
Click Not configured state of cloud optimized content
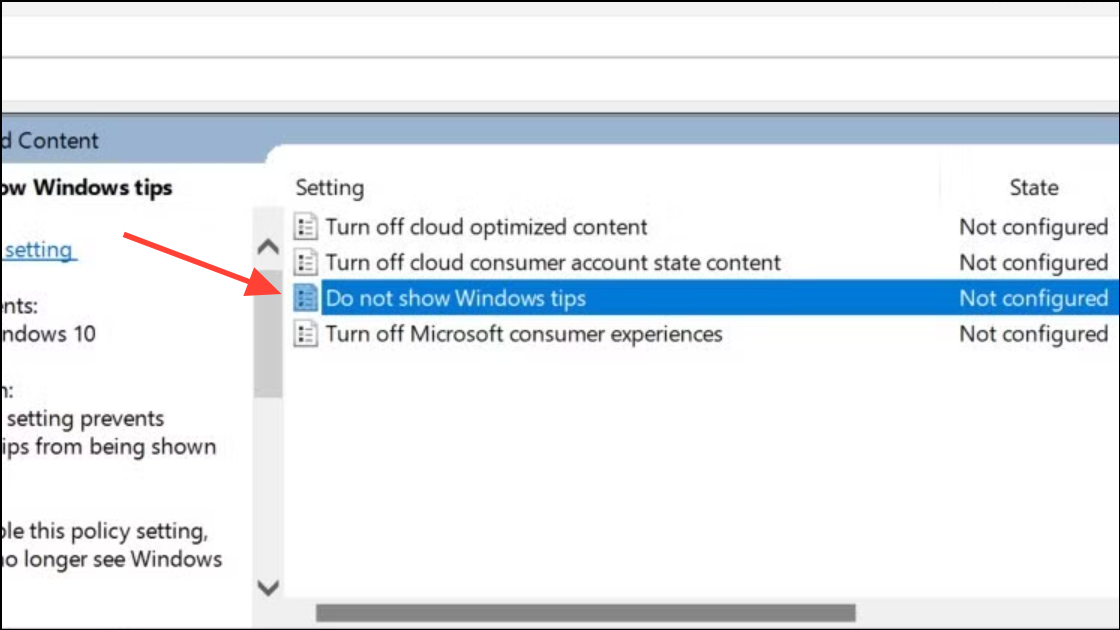[1033, 227]
